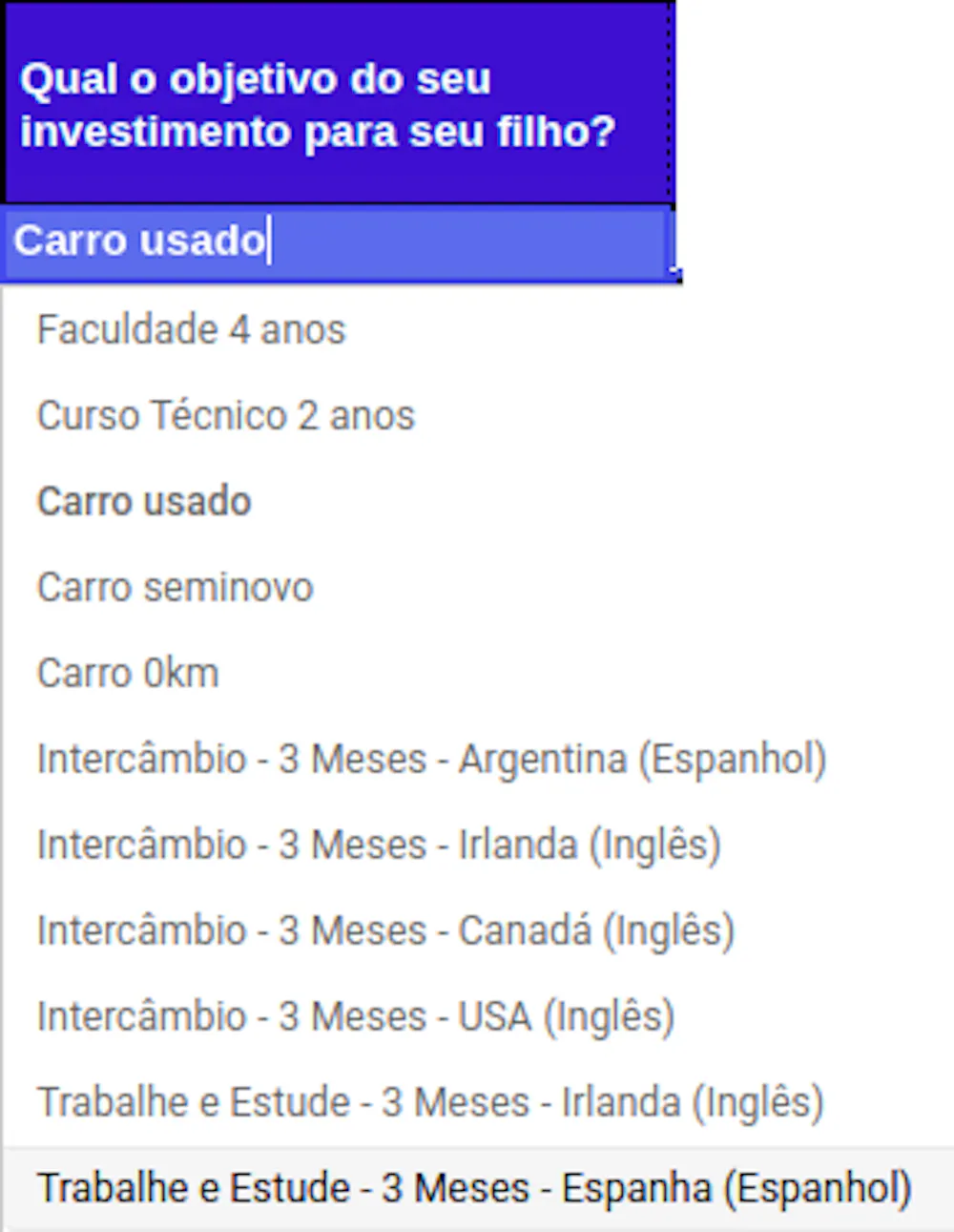
Task: Select Trabalhe e Estude Espanha (Espanhol)
Action: (x=474, y=1189)
